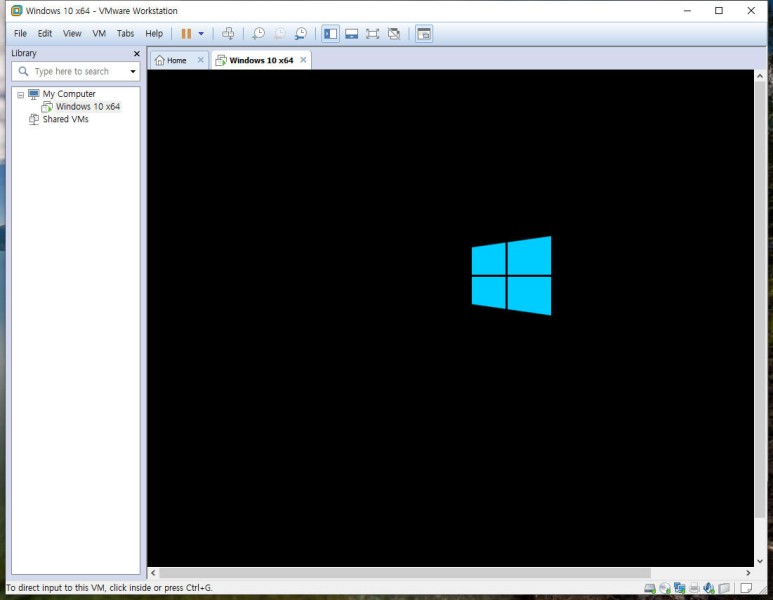Open the message log icon
This screenshot has height=600, width=773.
tap(746, 588)
